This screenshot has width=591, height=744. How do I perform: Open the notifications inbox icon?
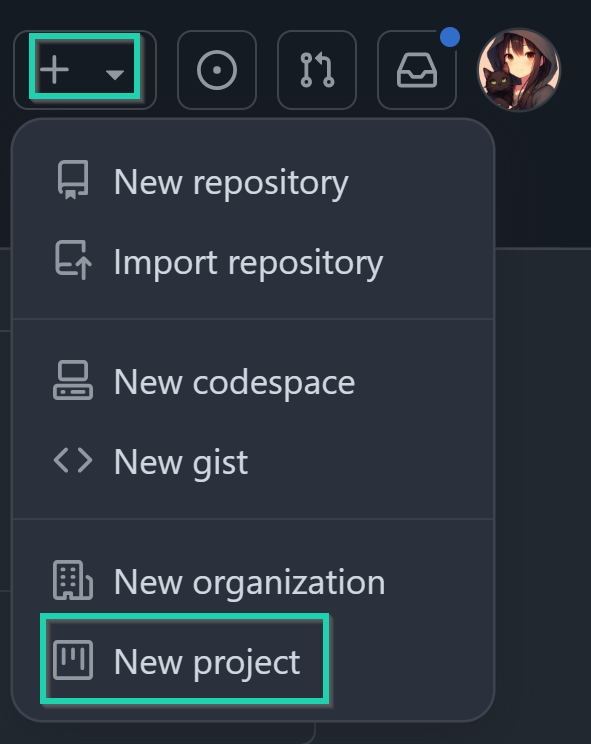pos(416,70)
